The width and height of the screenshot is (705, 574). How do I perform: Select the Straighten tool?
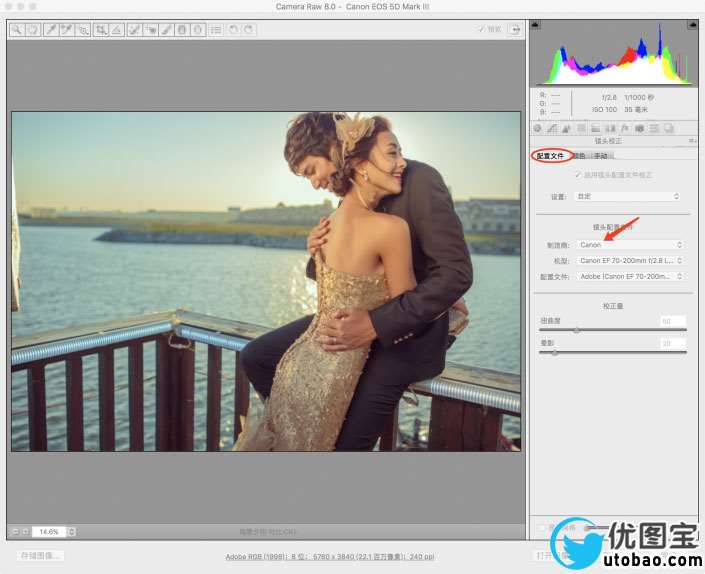point(117,30)
